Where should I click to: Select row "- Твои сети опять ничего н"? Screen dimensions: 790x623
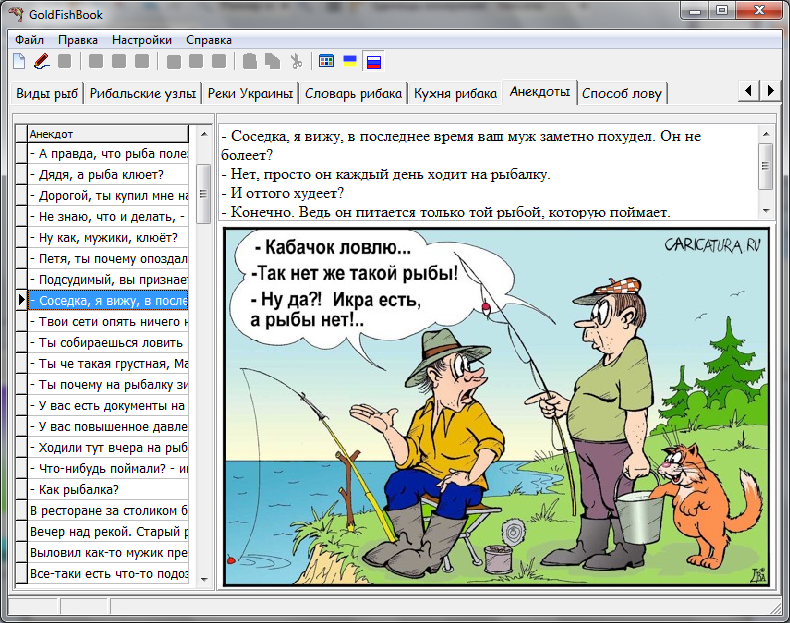[108, 322]
